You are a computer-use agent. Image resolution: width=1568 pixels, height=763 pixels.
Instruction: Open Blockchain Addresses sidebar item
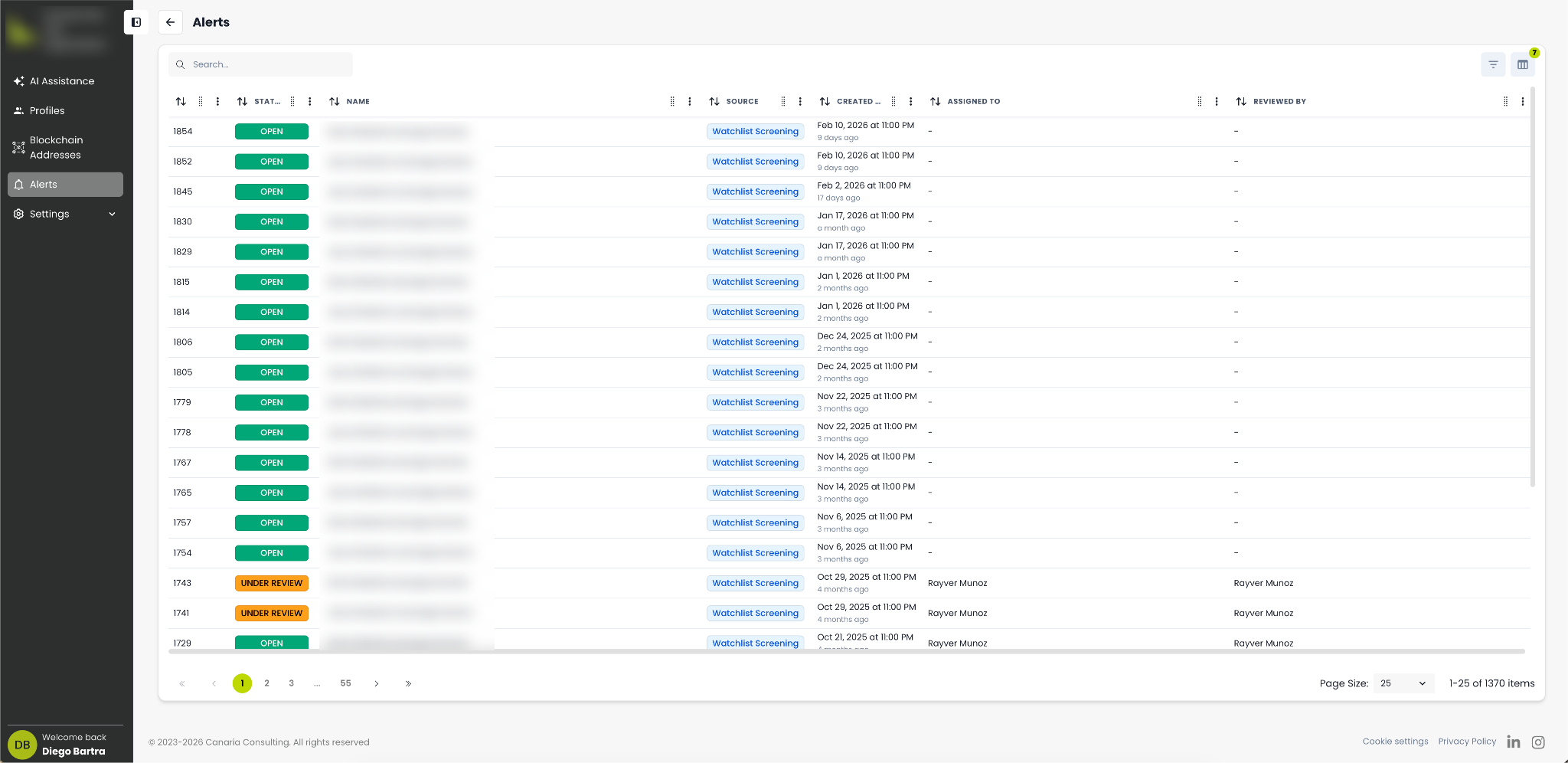point(56,147)
